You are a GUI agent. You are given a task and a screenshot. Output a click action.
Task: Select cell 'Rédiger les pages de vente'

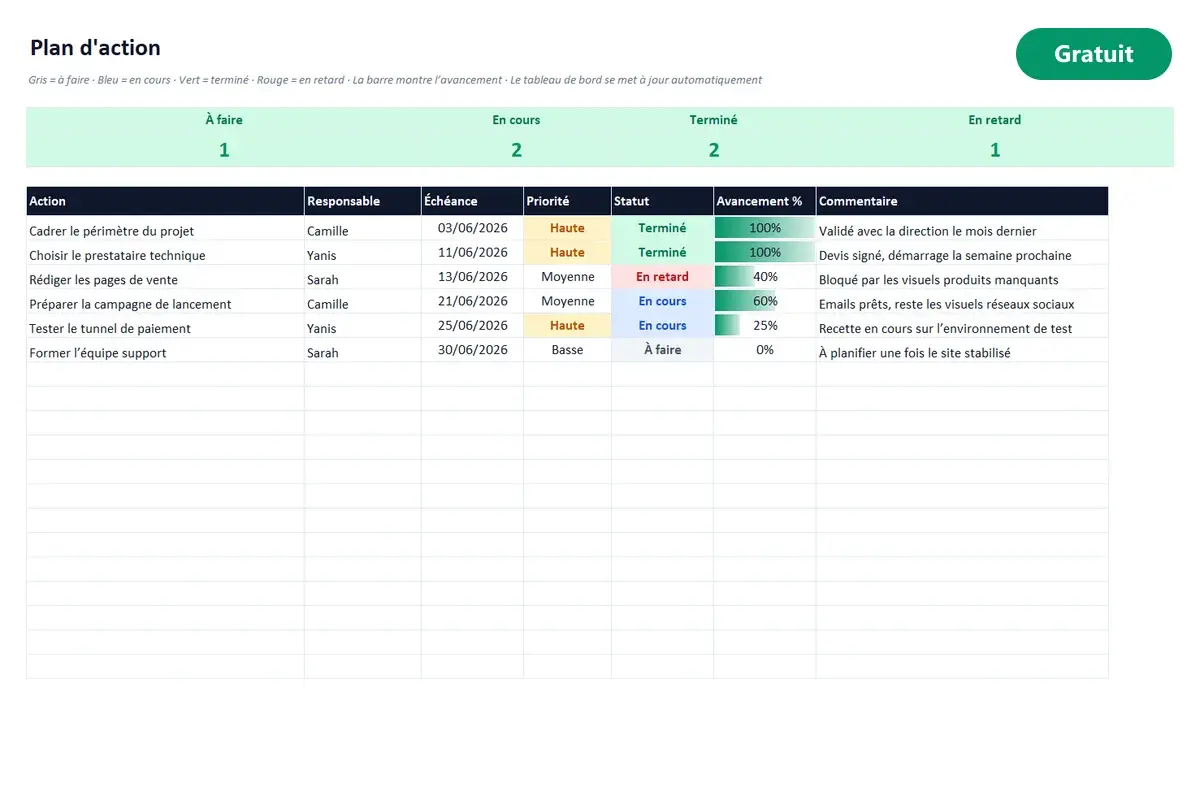[165, 277]
